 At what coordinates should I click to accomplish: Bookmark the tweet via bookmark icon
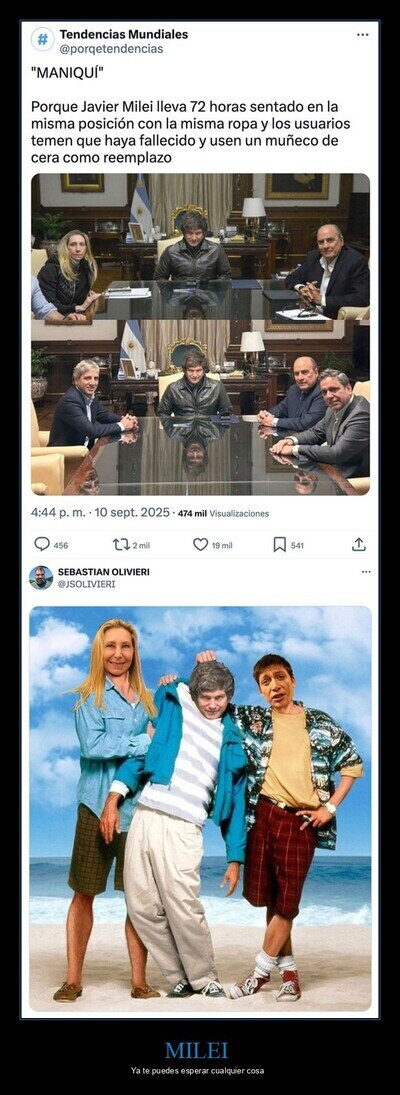click(280, 544)
